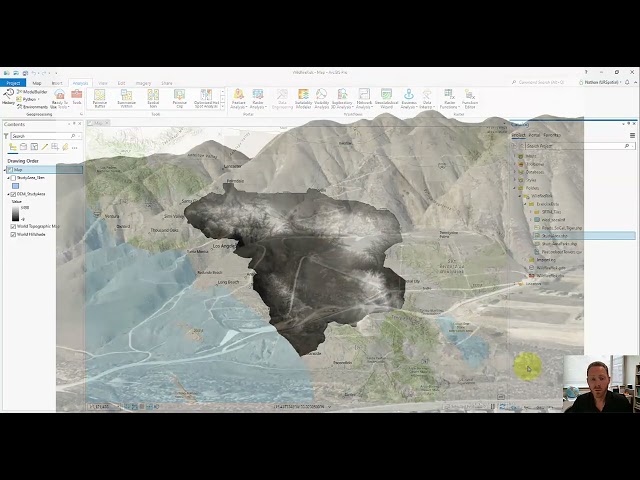This screenshot has height=480, width=640.
Task: Open Raster Functions pane
Action: [449, 99]
